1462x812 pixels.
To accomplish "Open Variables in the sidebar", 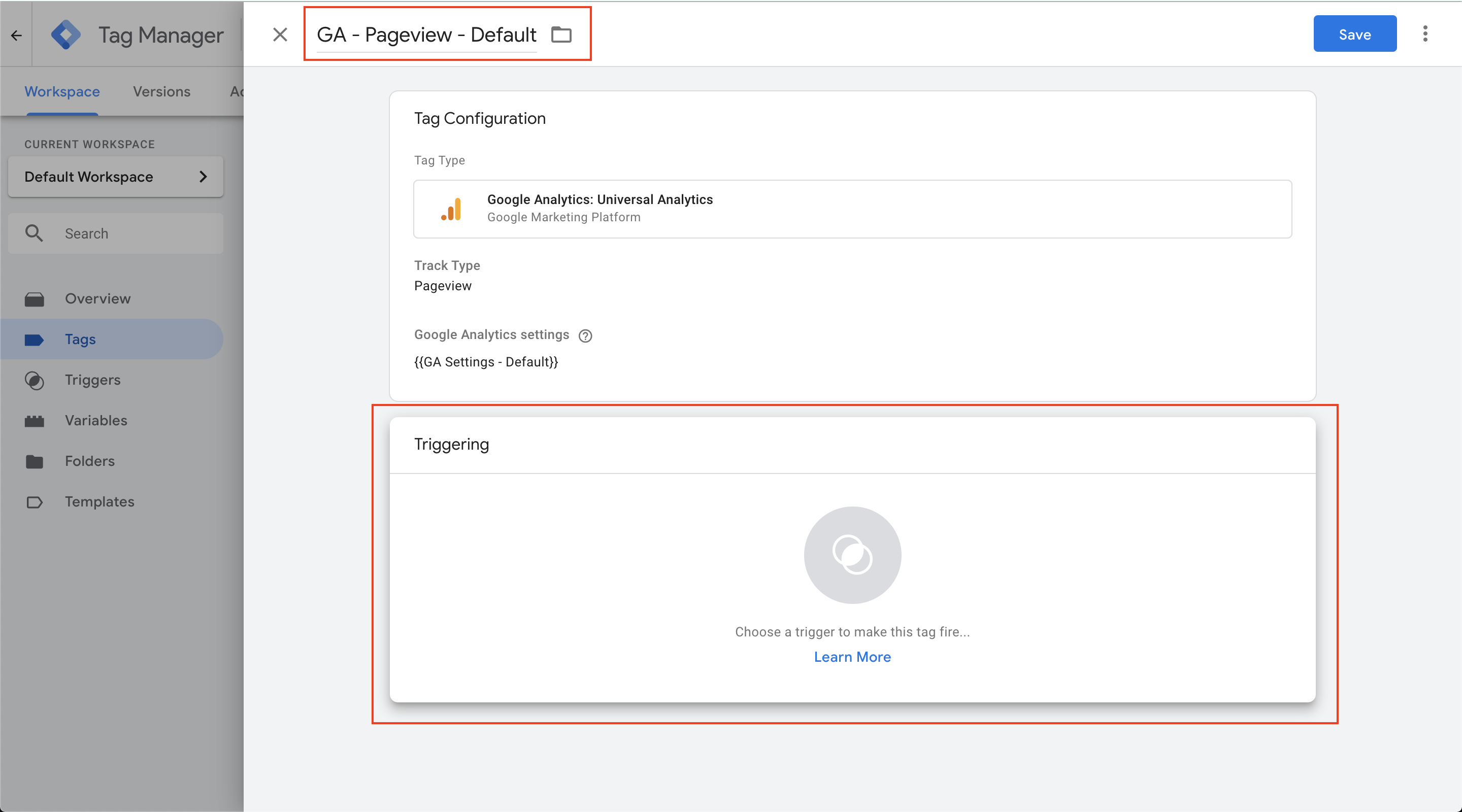I will pos(96,421).
